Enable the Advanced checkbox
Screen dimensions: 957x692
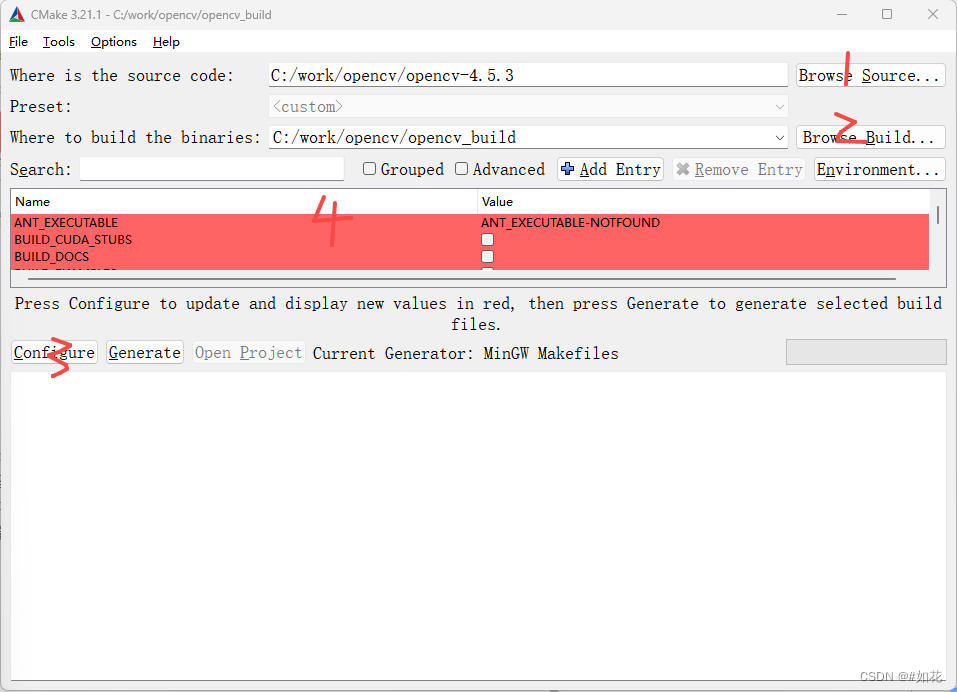pyautogui.click(x=461, y=169)
